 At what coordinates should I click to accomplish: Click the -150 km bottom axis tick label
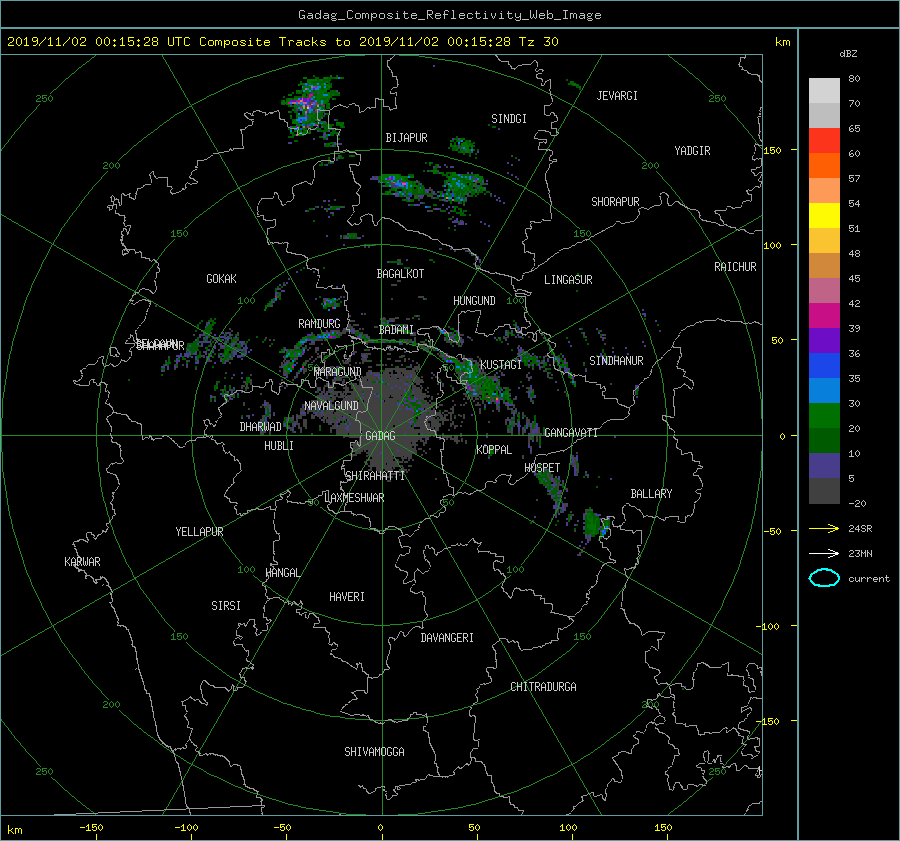click(x=91, y=828)
